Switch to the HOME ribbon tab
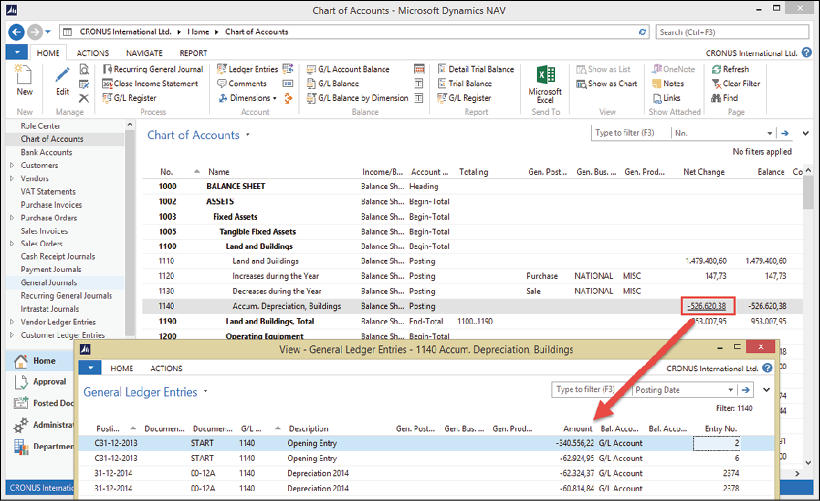This screenshot has width=820, height=501. 48,53
